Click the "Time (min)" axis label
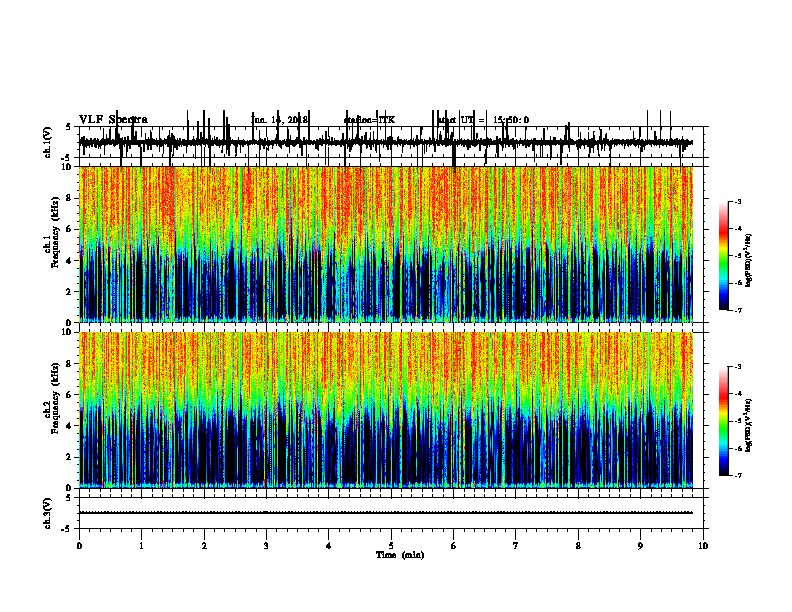This screenshot has height=612, width=792. click(x=400, y=555)
